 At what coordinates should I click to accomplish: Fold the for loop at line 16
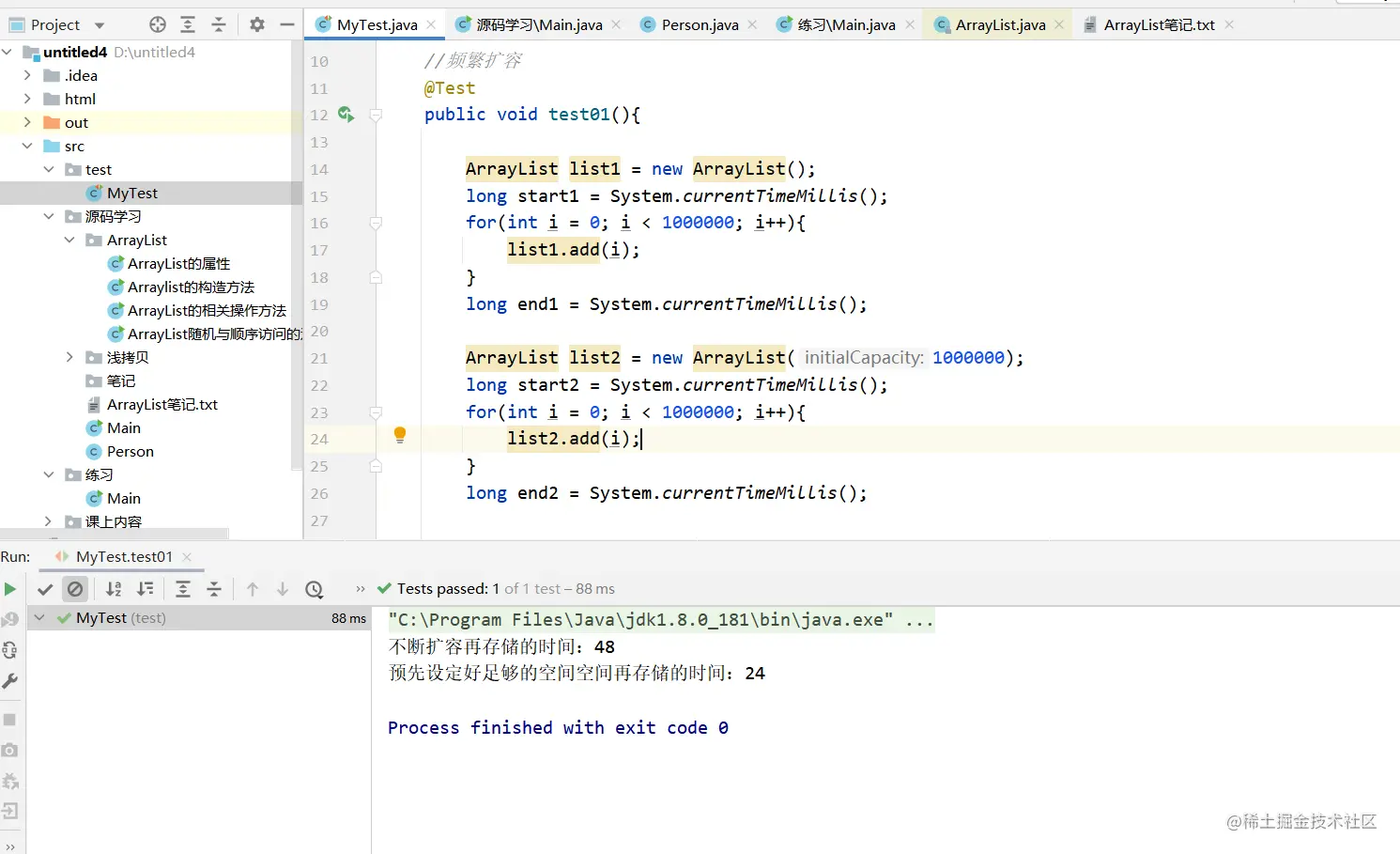click(376, 224)
